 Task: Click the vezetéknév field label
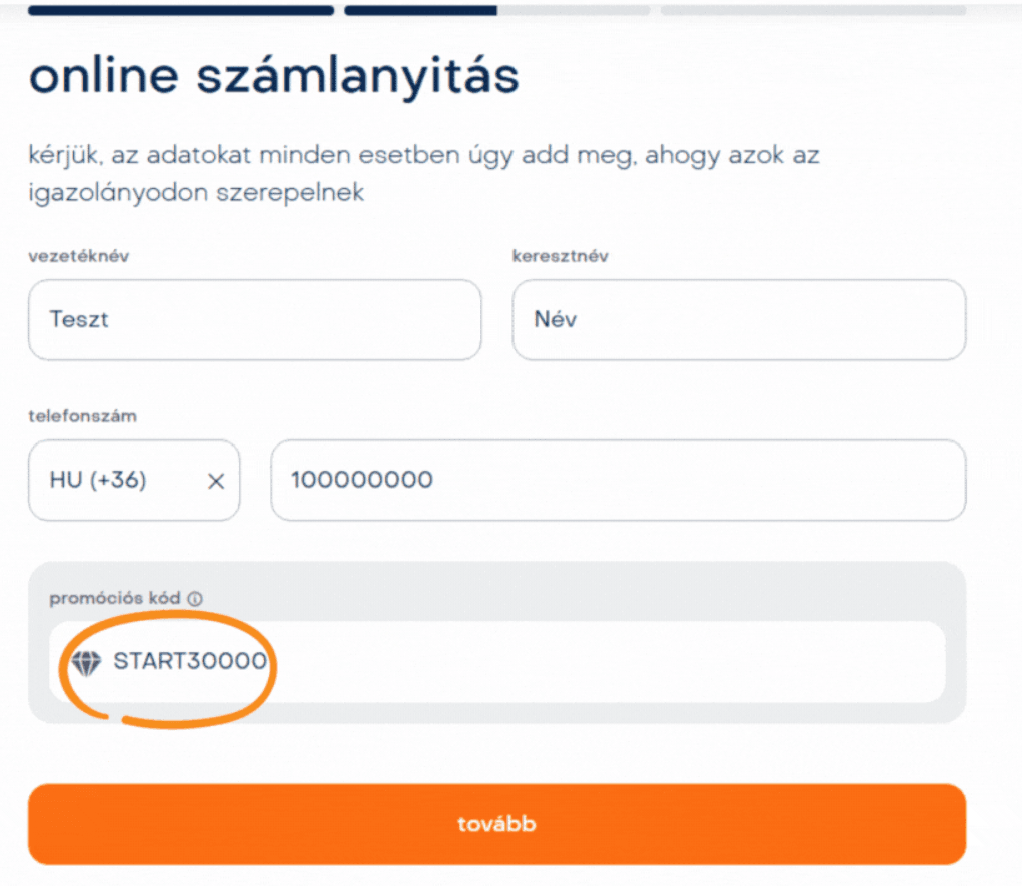pos(79,256)
